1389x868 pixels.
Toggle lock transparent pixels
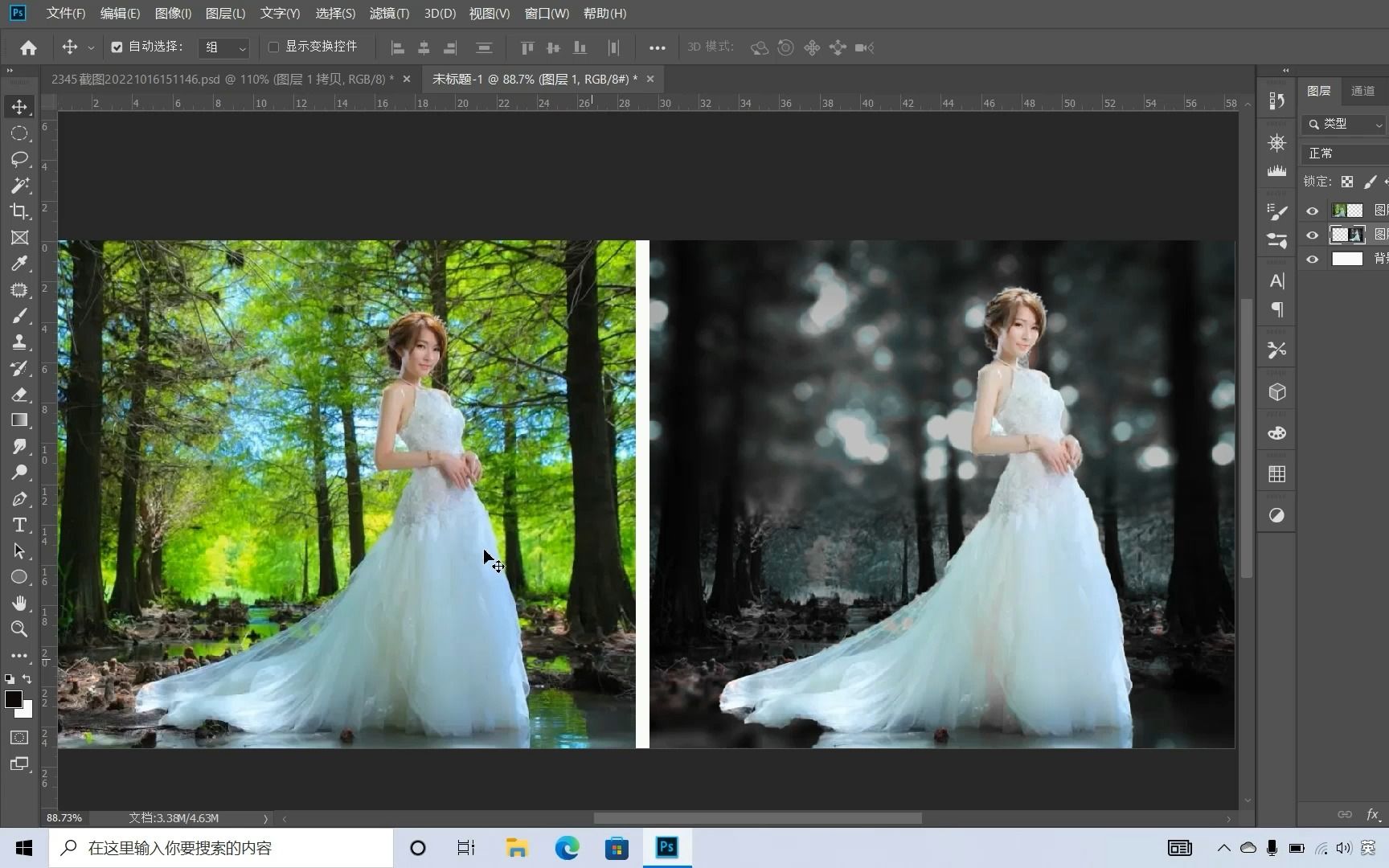(x=1347, y=182)
